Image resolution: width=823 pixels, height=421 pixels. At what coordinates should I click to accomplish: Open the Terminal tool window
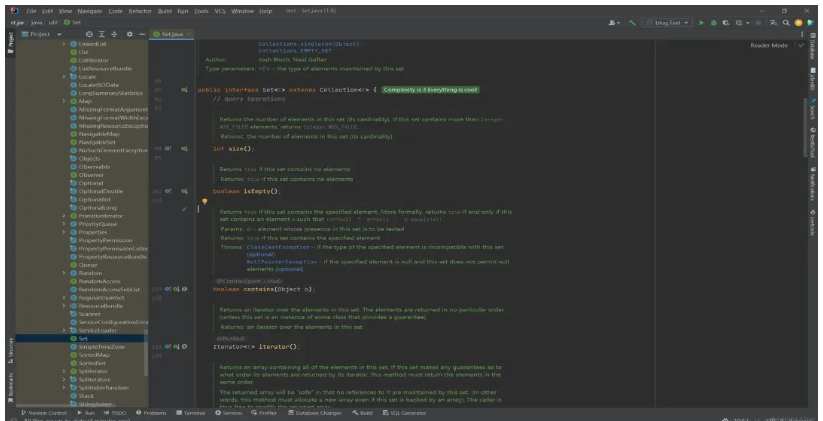pos(191,413)
